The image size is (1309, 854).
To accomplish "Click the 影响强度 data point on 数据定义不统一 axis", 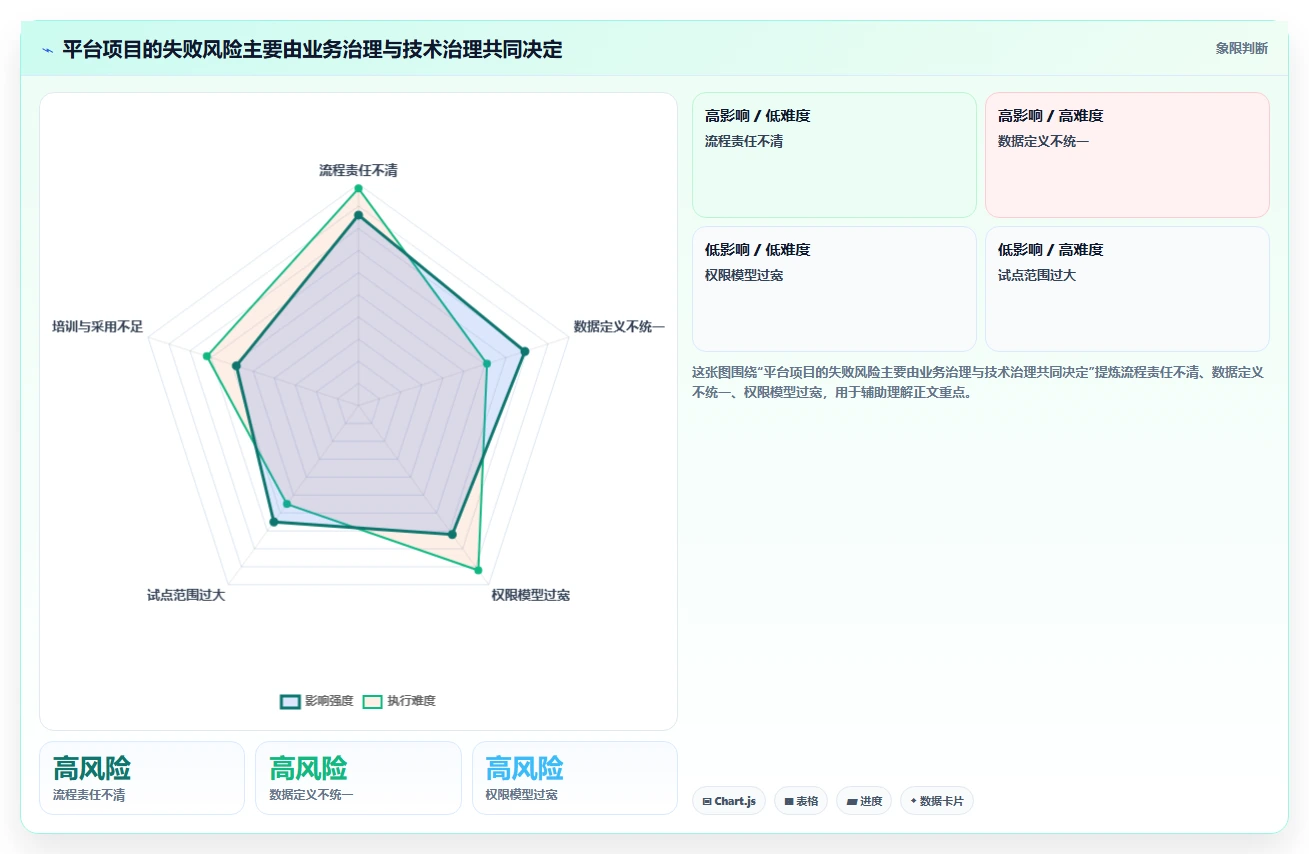I will tap(525, 351).
